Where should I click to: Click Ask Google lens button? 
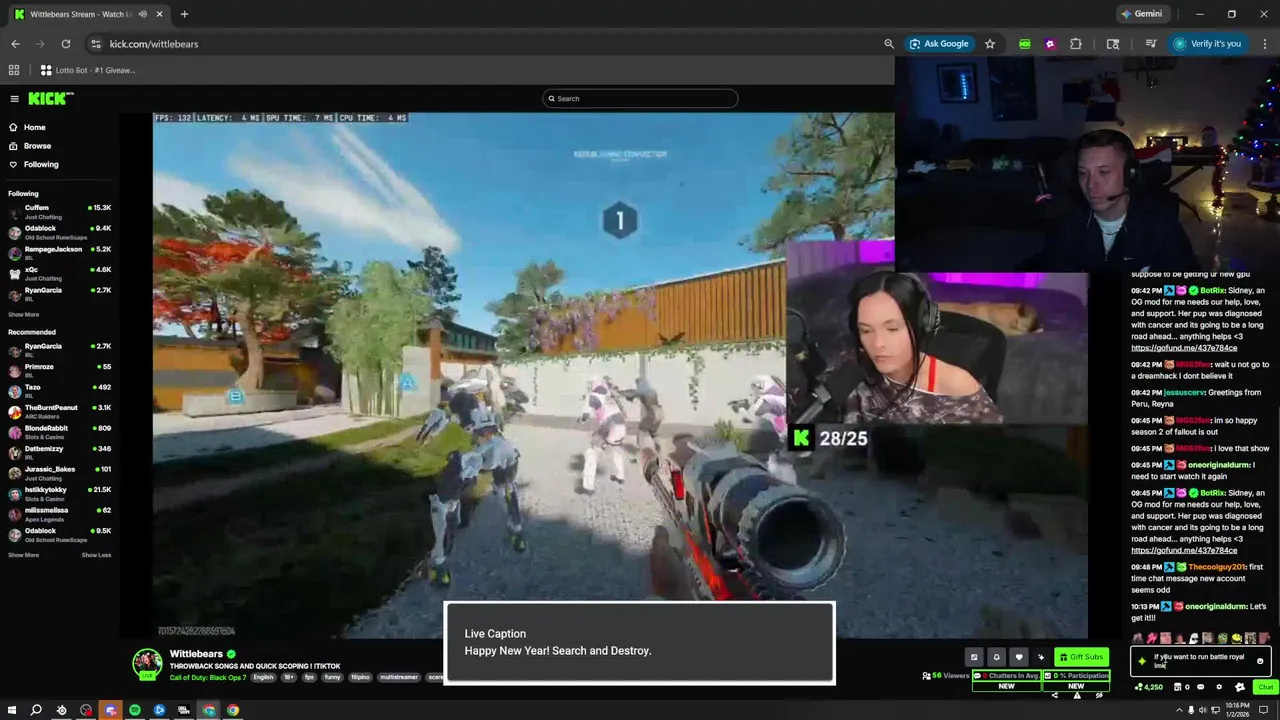pyautogui.click(x=938, y=44)
